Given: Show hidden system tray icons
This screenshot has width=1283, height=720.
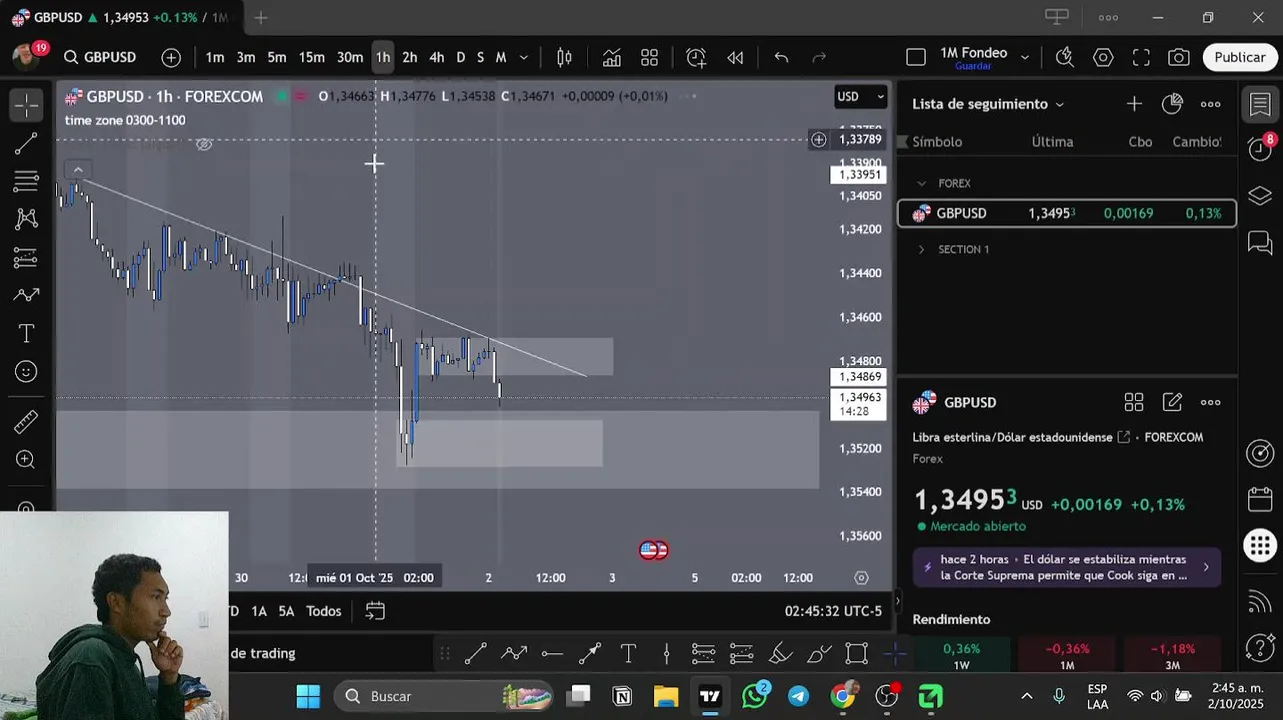Looking at the screenshot, I should click(x=1026, y=696).
